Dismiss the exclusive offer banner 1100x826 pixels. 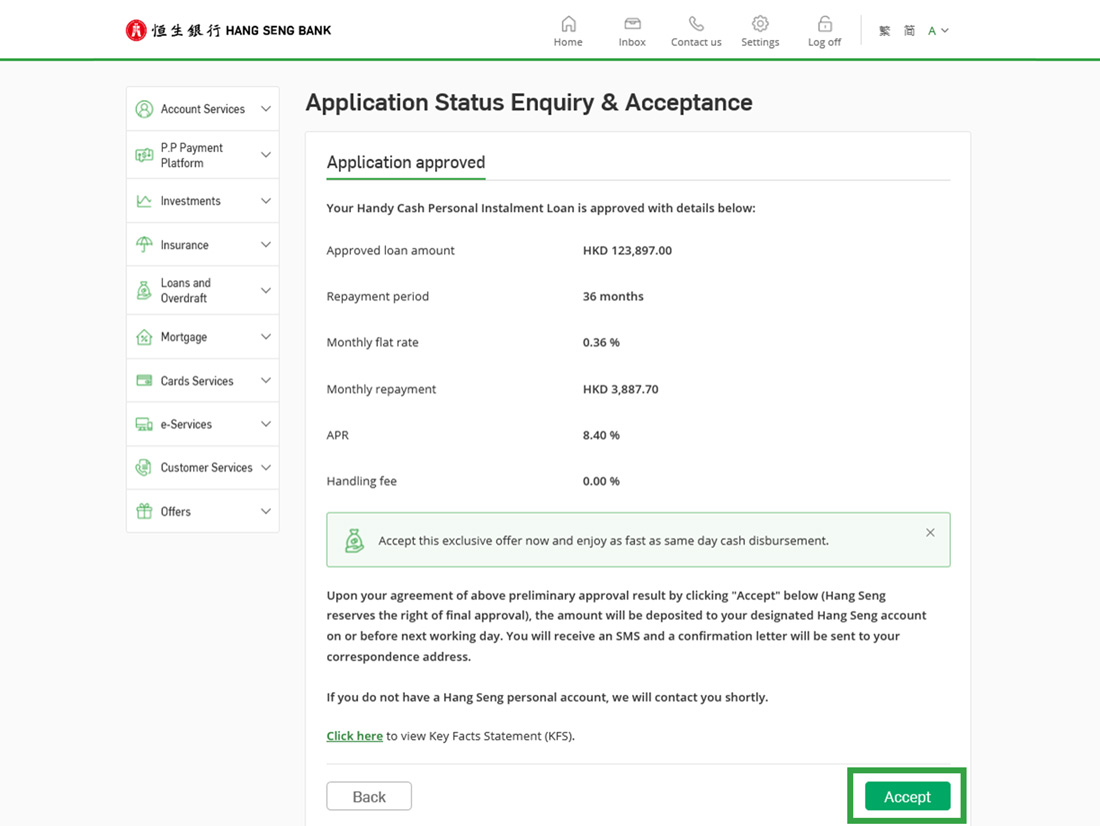point(930,533)
